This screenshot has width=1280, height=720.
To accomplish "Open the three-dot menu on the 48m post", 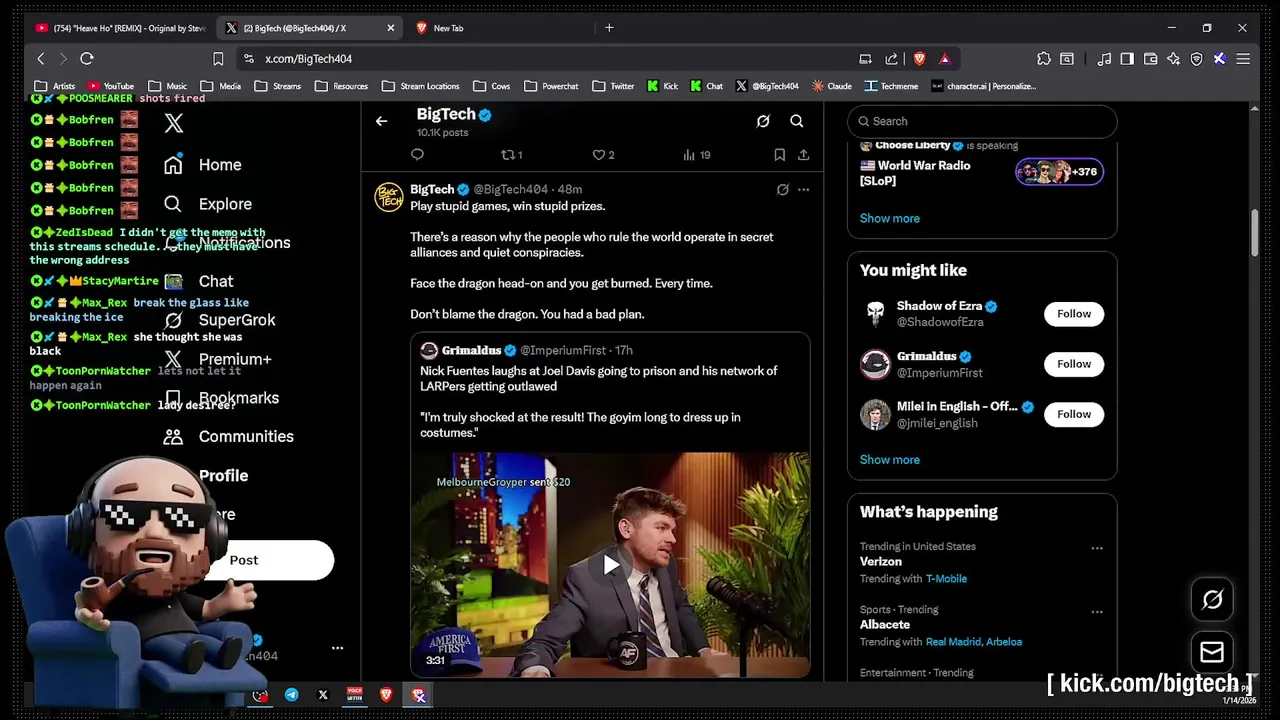I will point(803,189).
